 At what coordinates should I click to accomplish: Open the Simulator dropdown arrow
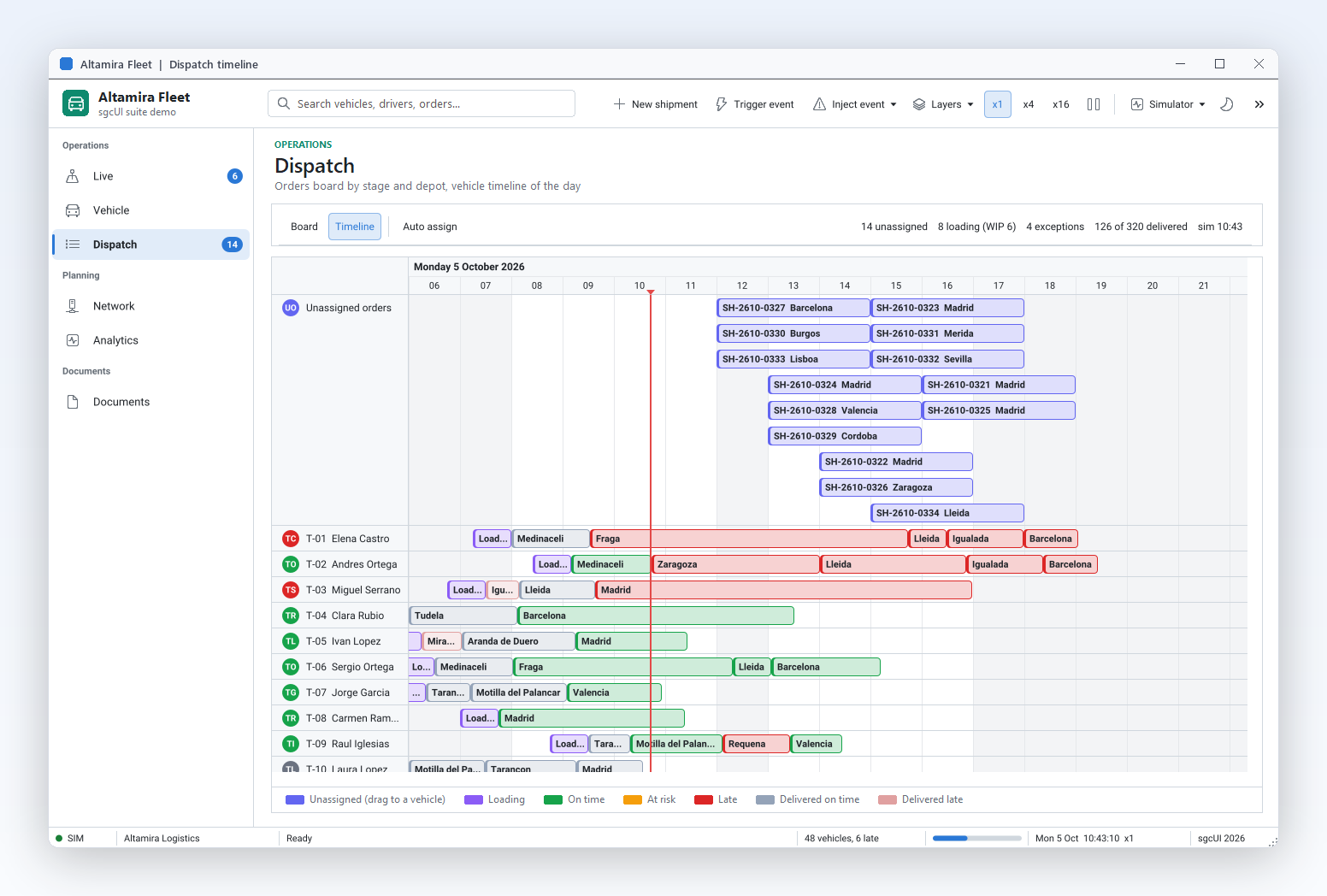pyautogui.click(x=1202, y=104)
